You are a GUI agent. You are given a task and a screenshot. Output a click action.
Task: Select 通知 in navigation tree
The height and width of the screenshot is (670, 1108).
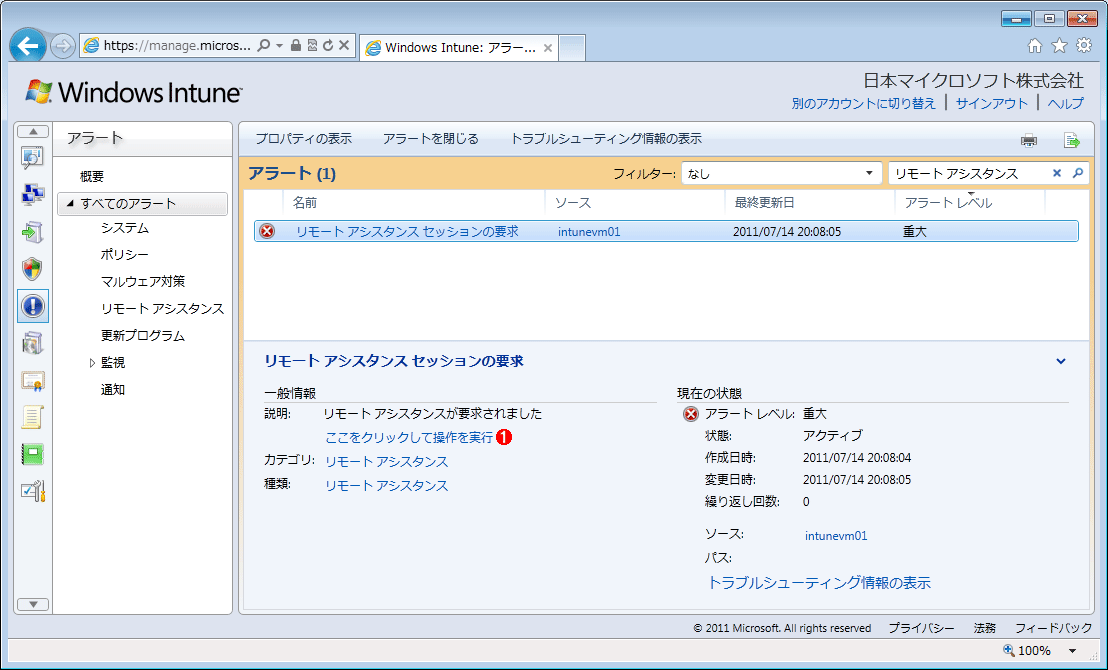(113, 389)
